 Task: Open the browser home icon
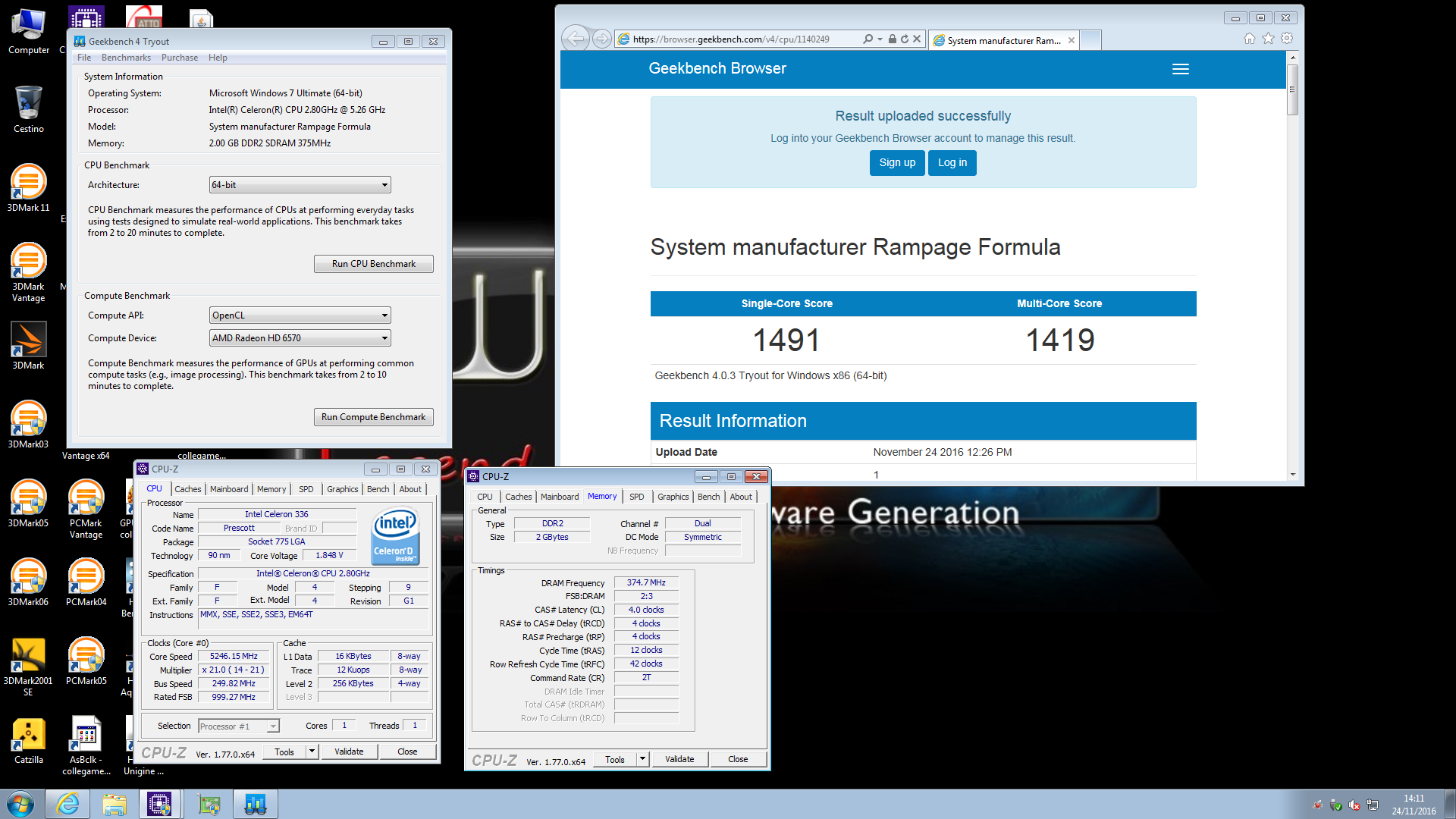coord(1250,39)
